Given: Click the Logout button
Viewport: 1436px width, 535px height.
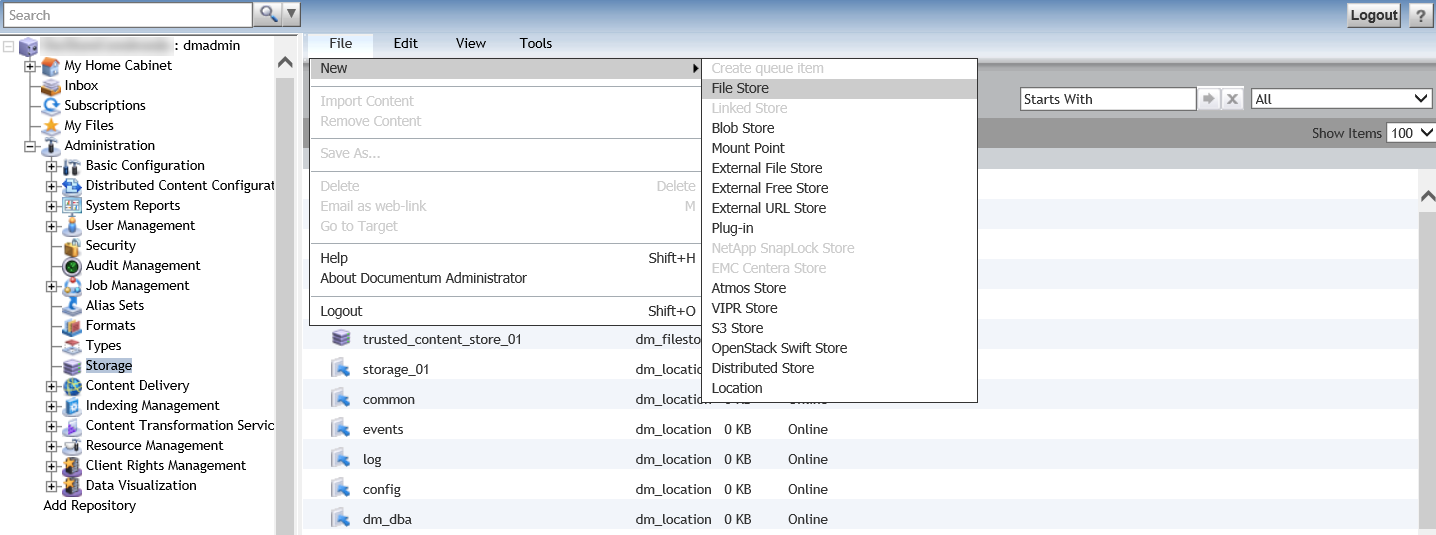Looking at the screenshot, I should [x=1373, y=15].
